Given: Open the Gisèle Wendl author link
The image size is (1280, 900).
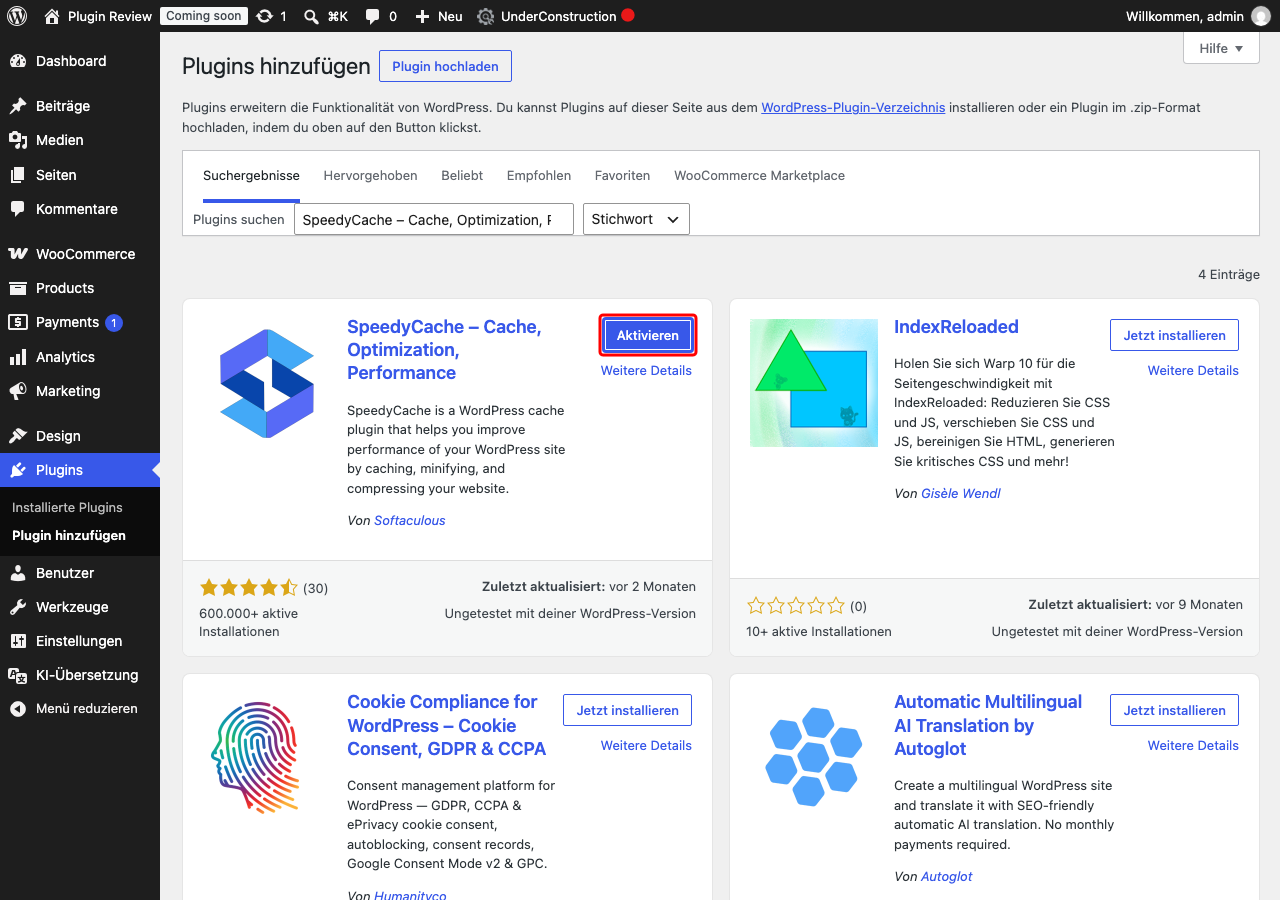Looking at the screenshot, I should 961,493.
